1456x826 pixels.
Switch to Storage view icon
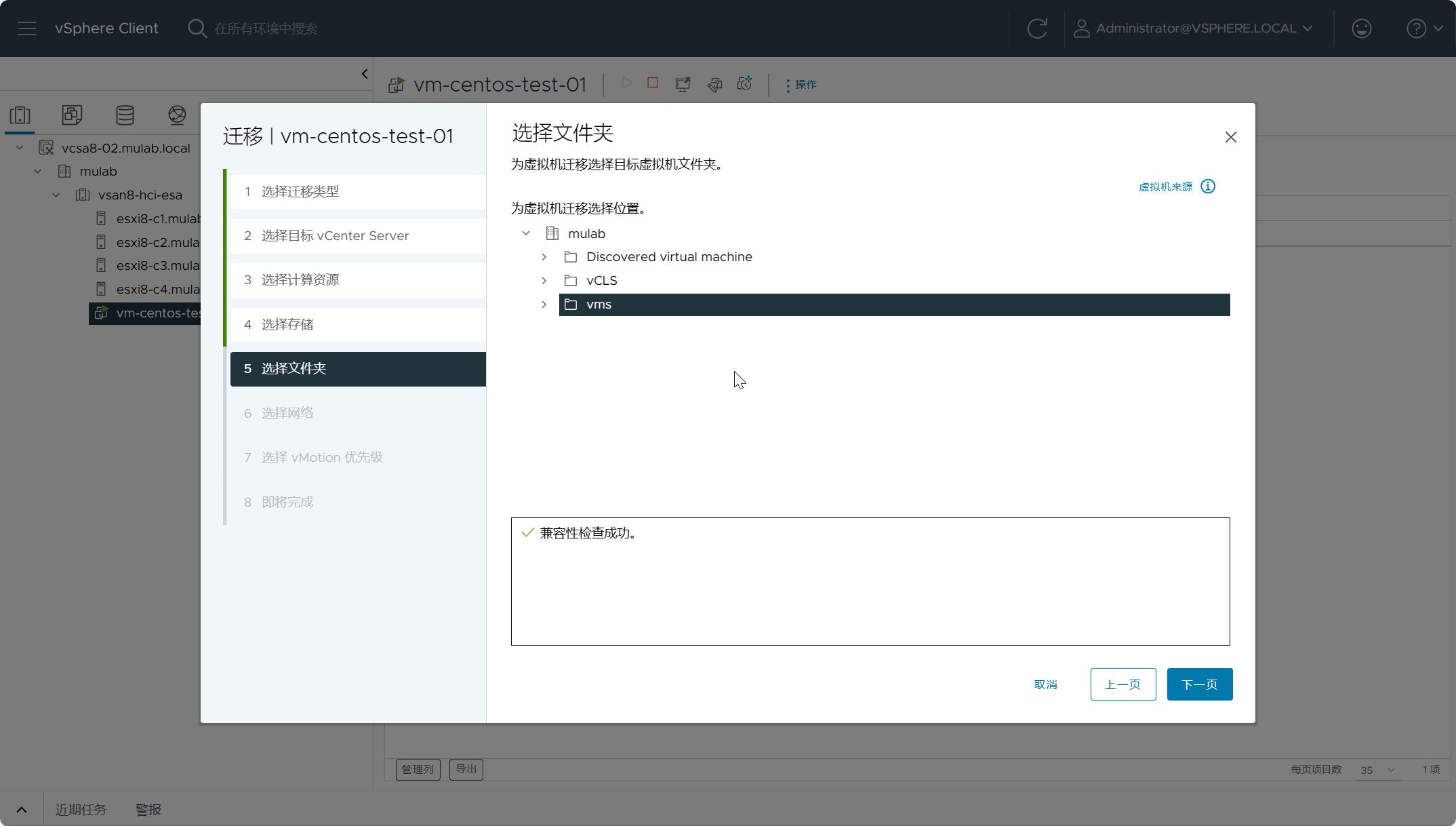click(125, 115)
